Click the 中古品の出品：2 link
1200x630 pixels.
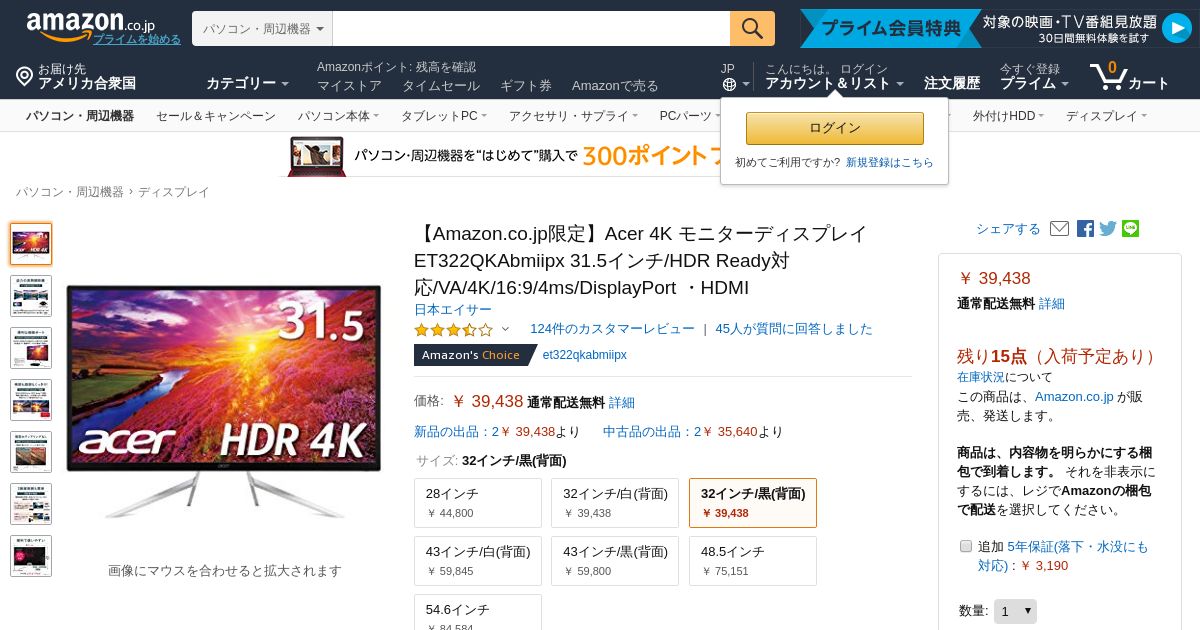tap(652, 432)
